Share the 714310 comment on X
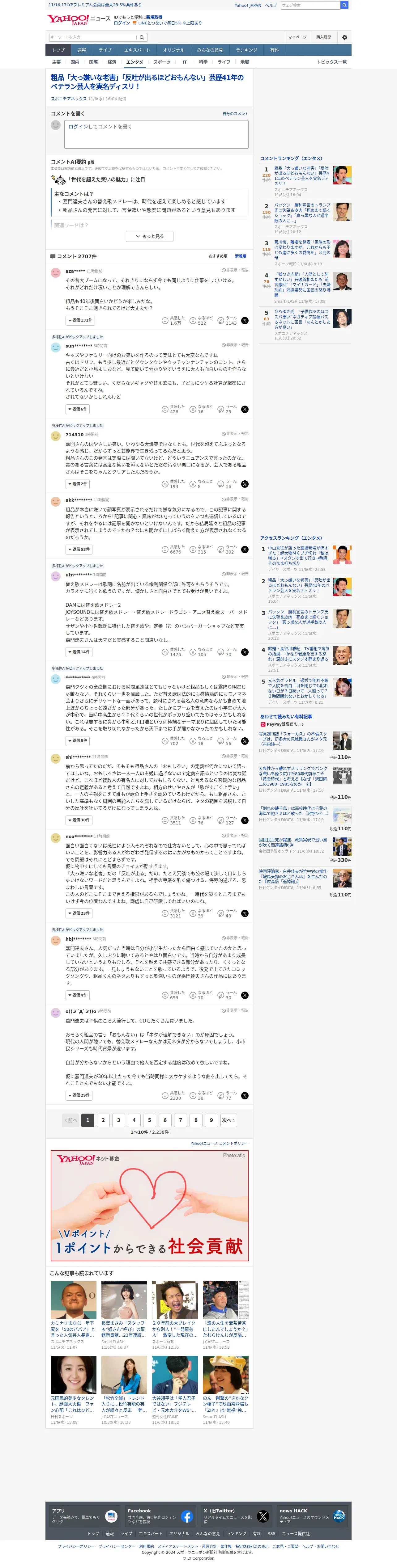The image size is (397, 1568). coord(245,484)
